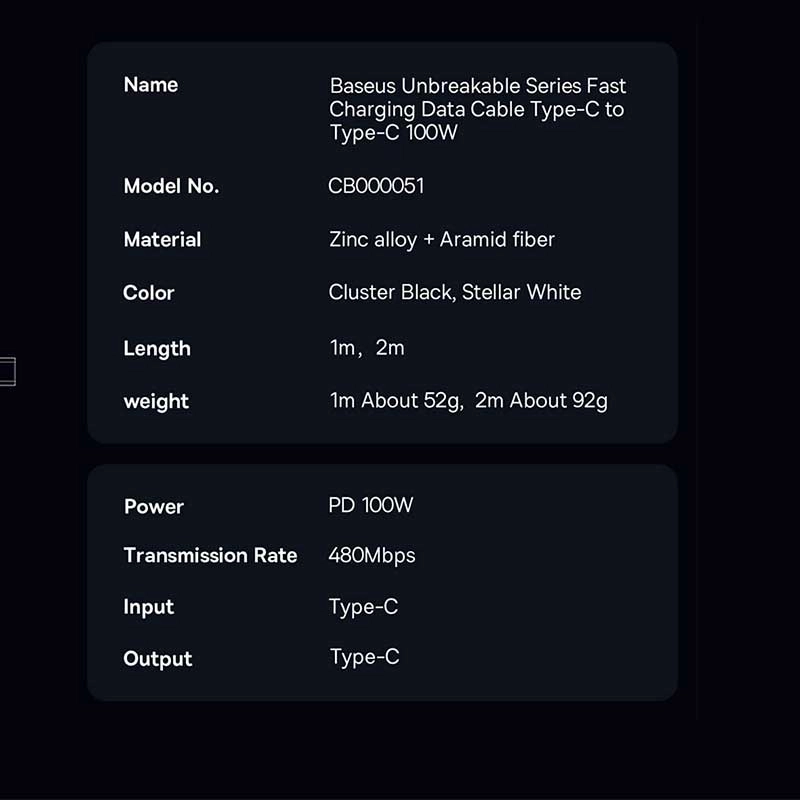Click the 1m, 2m length value
Image resolution: width=800 pixels, height=800 pixels.
(x=367, y=349)
